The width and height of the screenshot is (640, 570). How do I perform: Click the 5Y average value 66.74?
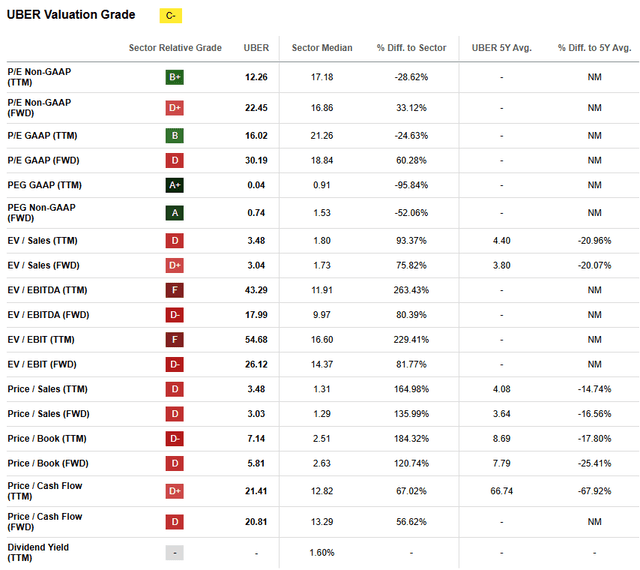tap(502, 491)
